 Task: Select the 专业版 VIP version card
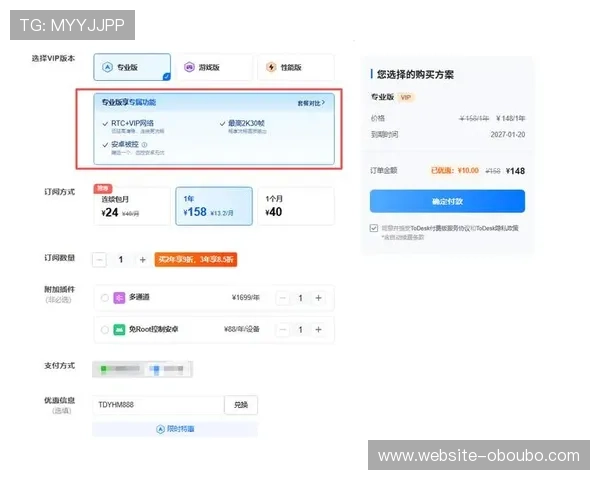pyautogui.click(x=132, y=67)
